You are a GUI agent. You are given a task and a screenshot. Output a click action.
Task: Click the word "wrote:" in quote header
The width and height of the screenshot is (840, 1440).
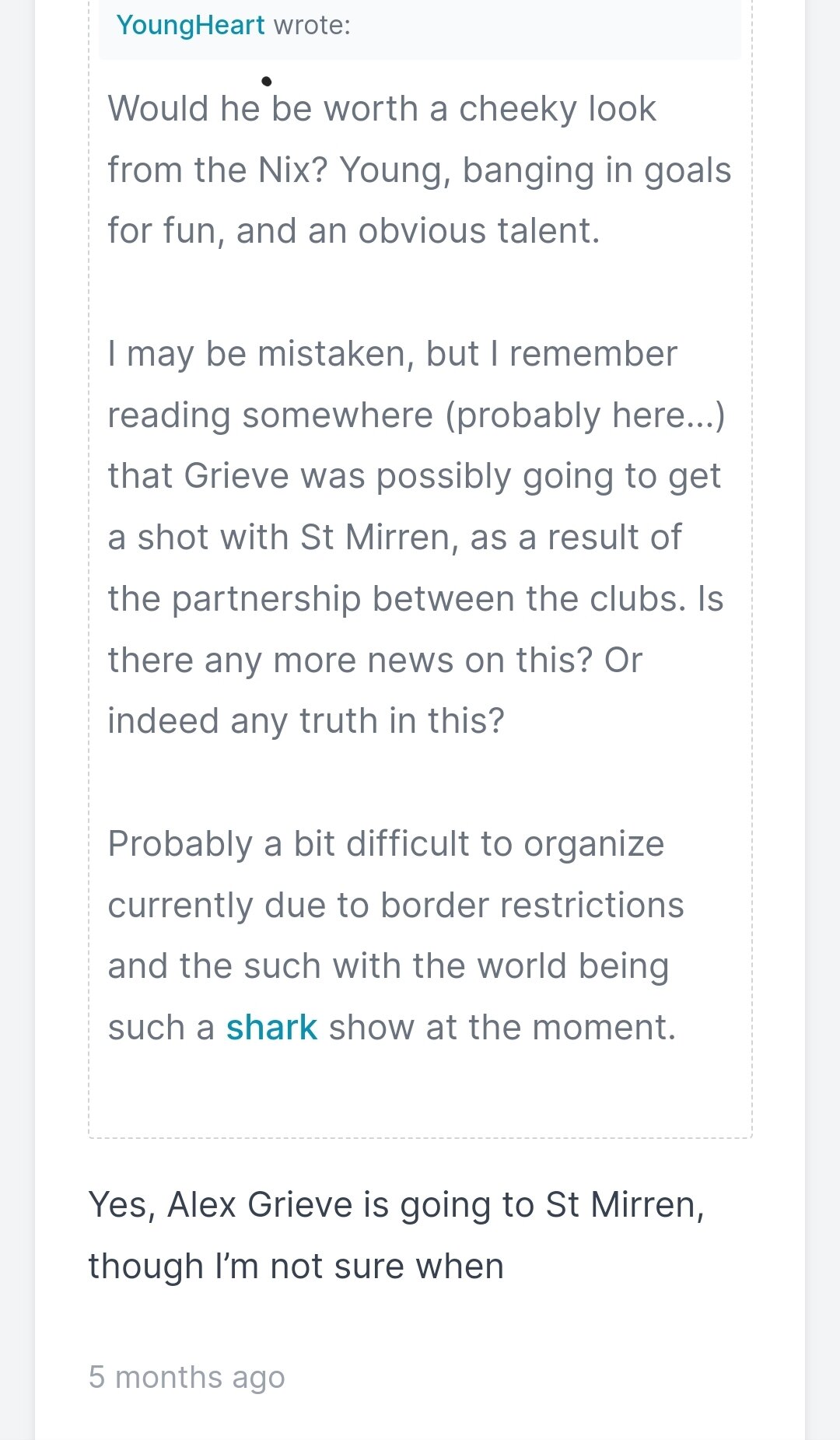[x=312, y=25]
